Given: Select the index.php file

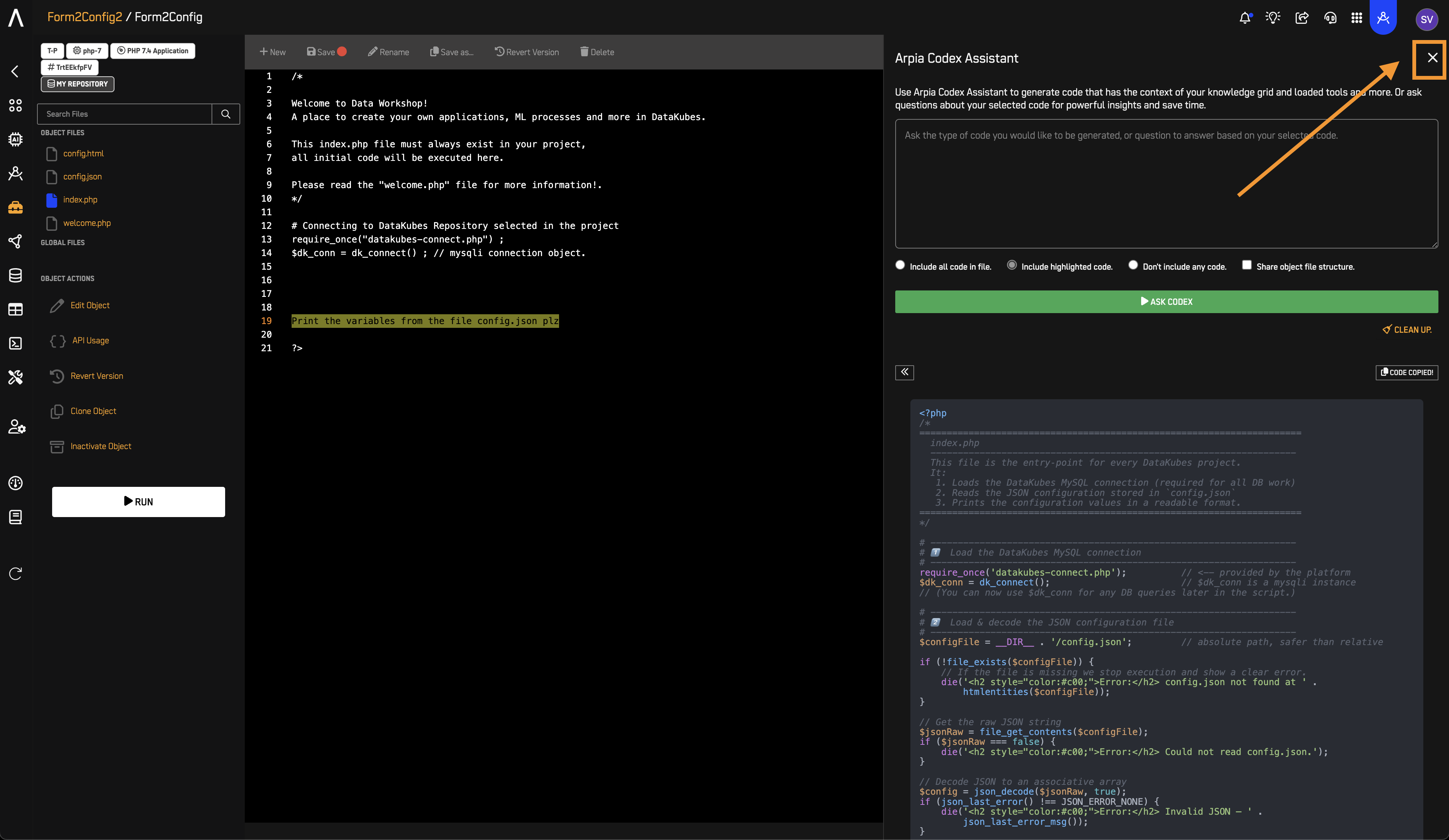Looking at the screenshot, I should (80, 199).
